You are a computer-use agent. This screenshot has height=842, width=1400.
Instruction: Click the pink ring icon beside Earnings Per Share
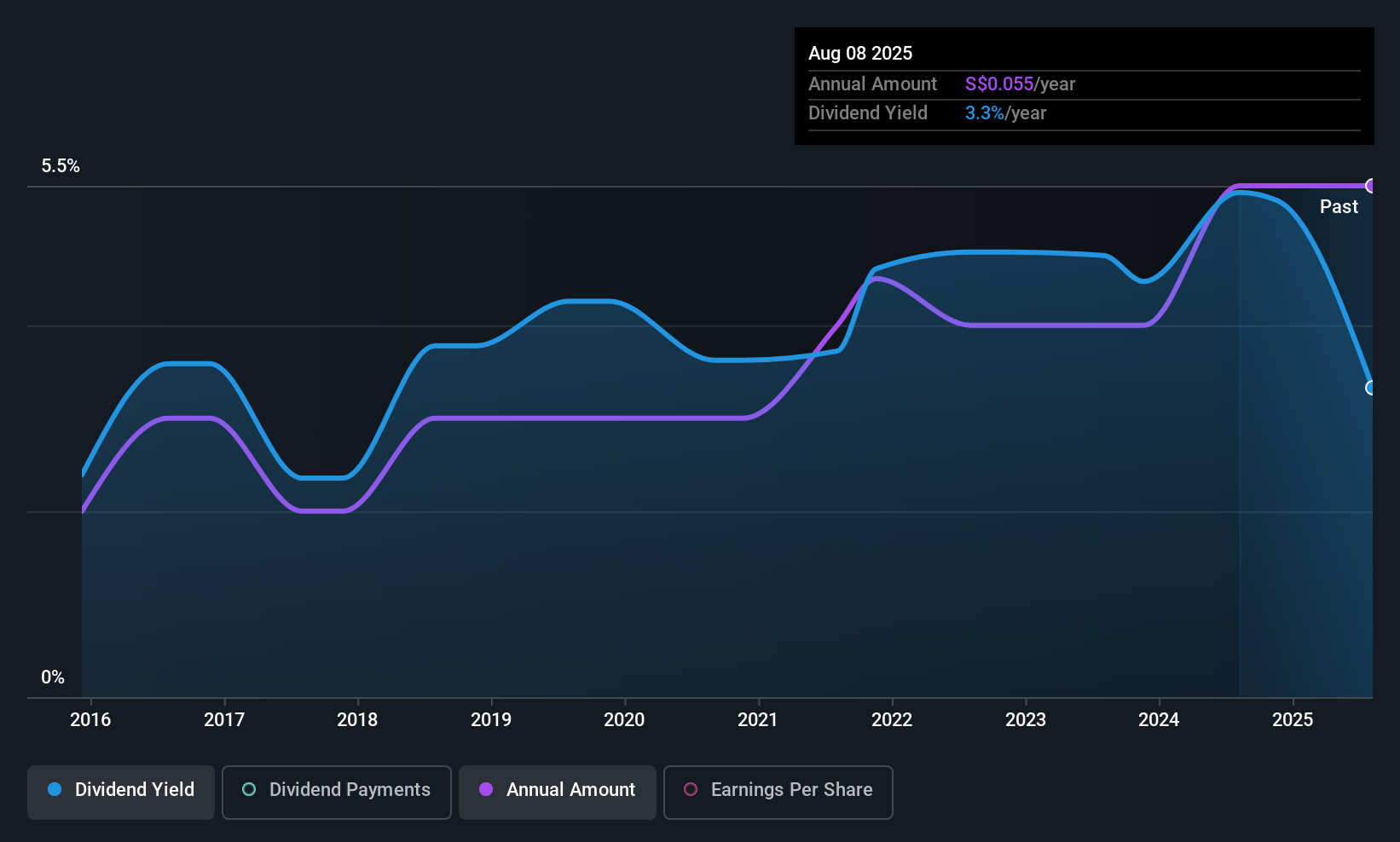(691, 790)
